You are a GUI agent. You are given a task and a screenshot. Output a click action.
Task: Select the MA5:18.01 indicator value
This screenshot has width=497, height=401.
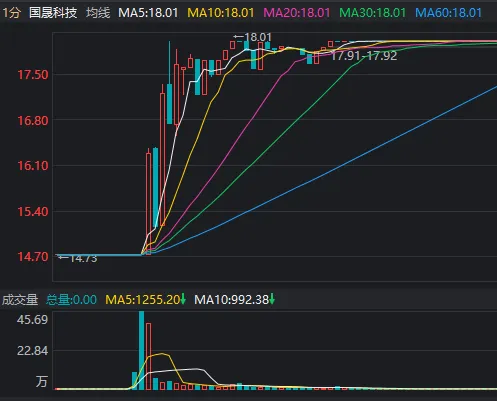pos(148,13)
